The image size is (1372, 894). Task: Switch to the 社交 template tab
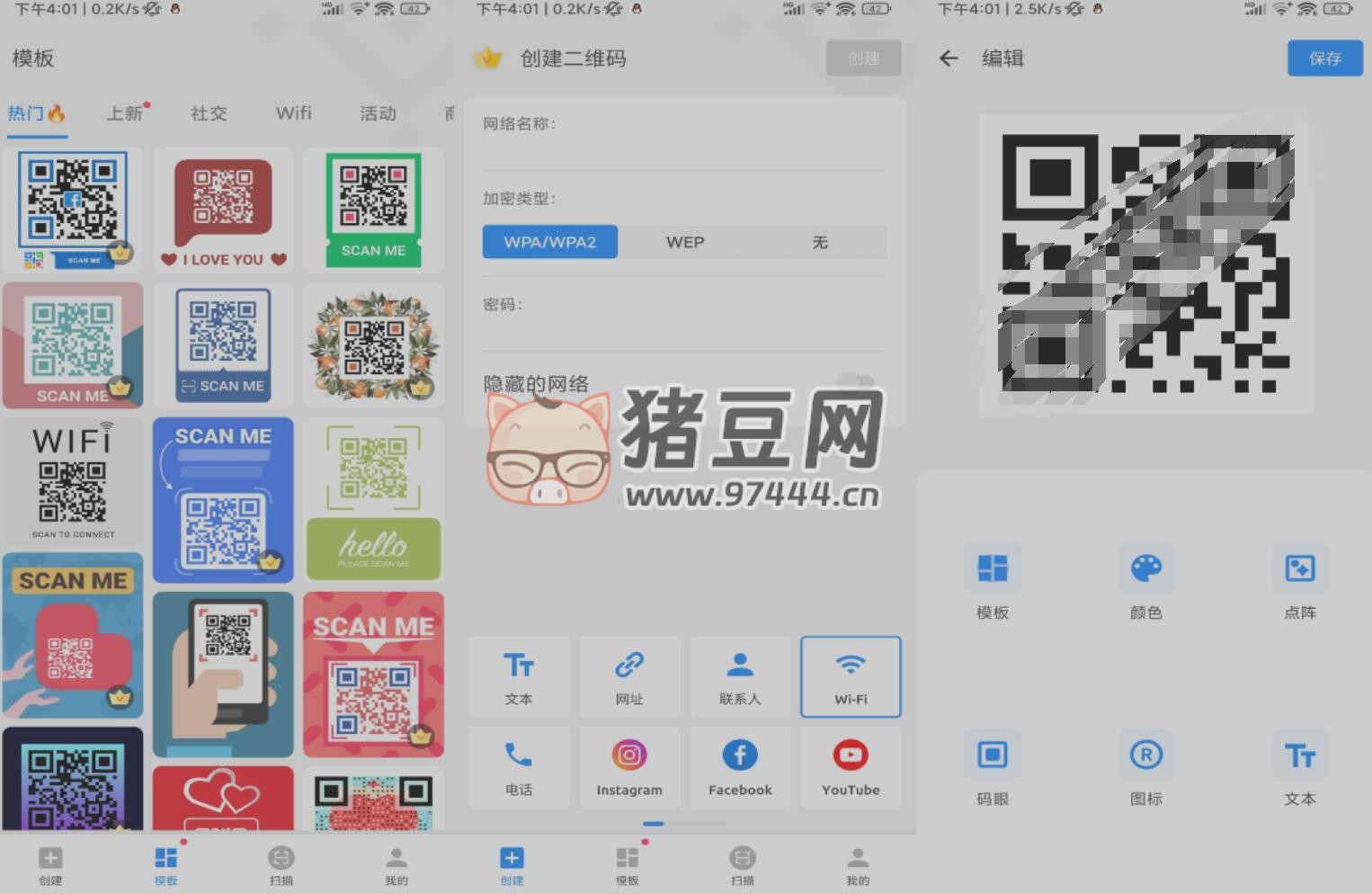(209, 113)
